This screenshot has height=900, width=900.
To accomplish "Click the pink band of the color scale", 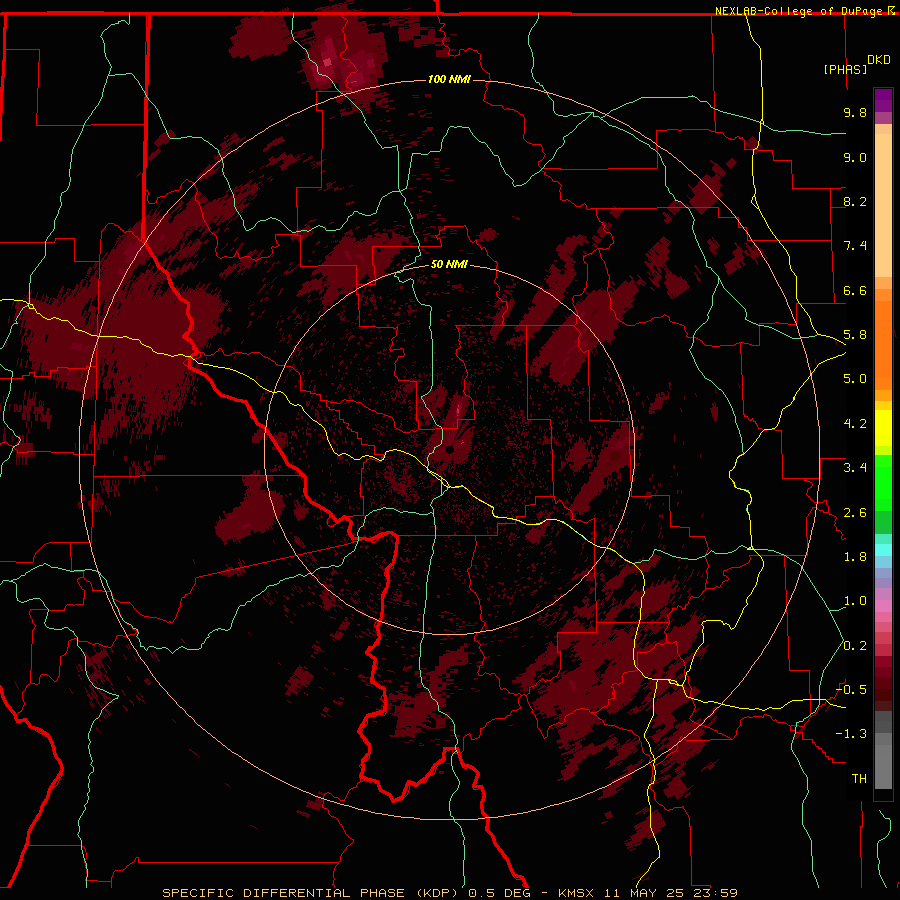I will (883, 607).
